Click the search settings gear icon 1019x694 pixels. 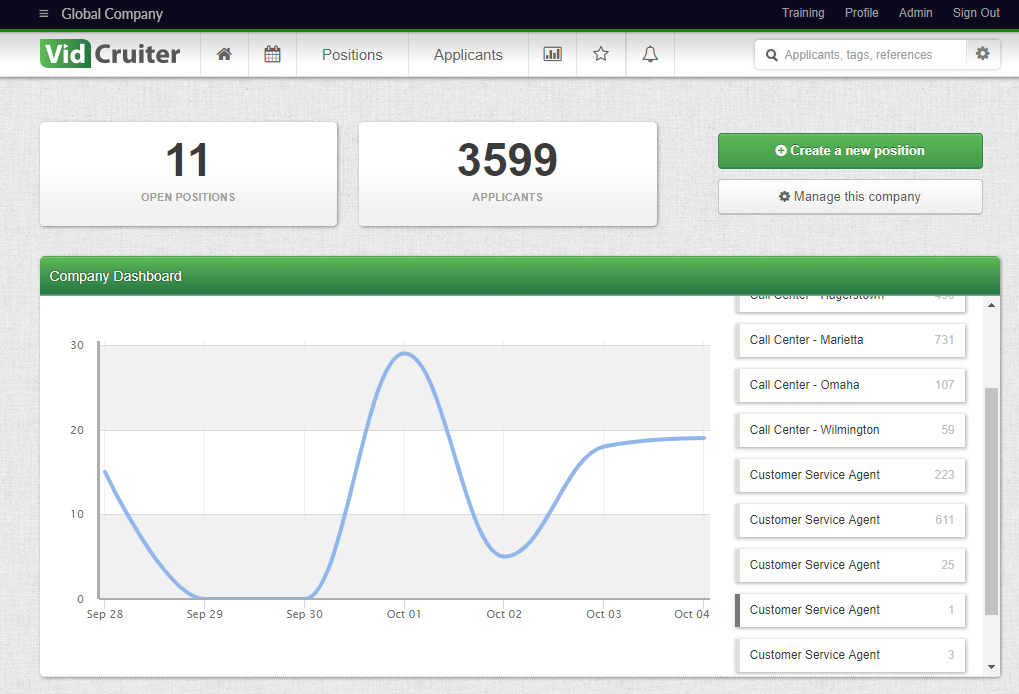click(983, 54)
